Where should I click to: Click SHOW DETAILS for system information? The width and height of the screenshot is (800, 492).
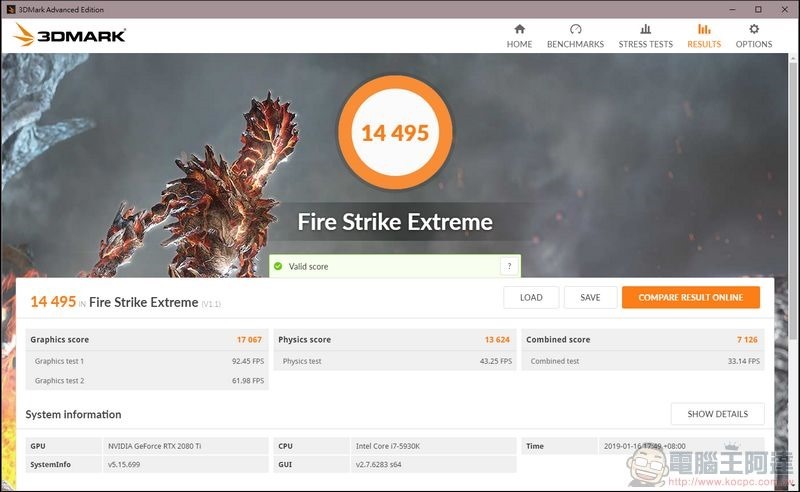coord(717,414)
